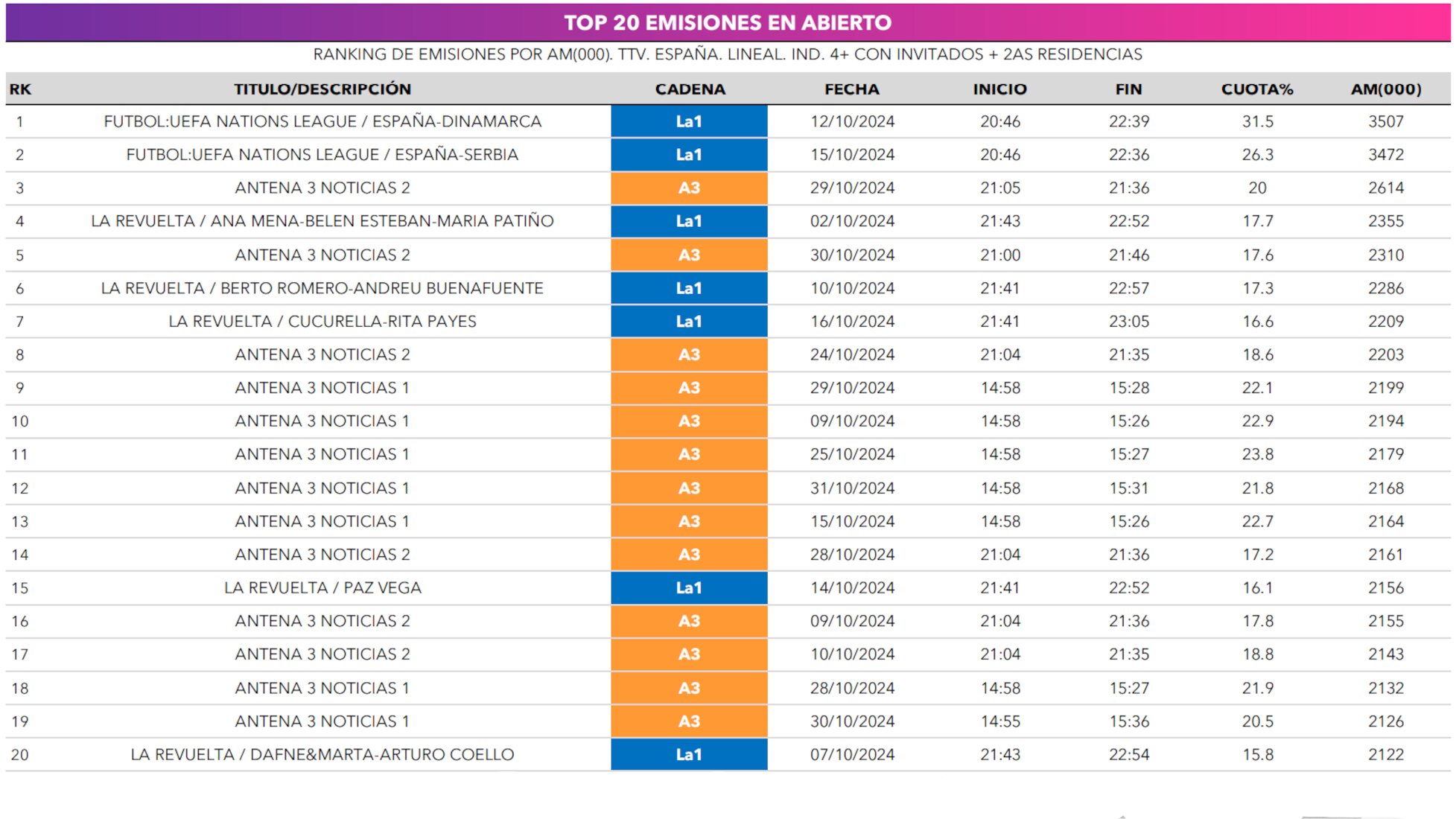Select the A3 cell in rank 3 row
The image size is (1456, 819).
pos(689,188)
